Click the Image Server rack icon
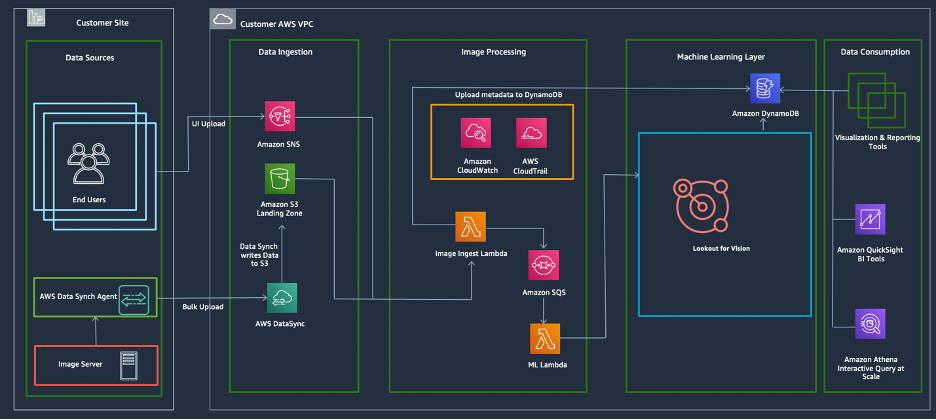The height and width of the screenshot is (420, 936). (128, 365)
